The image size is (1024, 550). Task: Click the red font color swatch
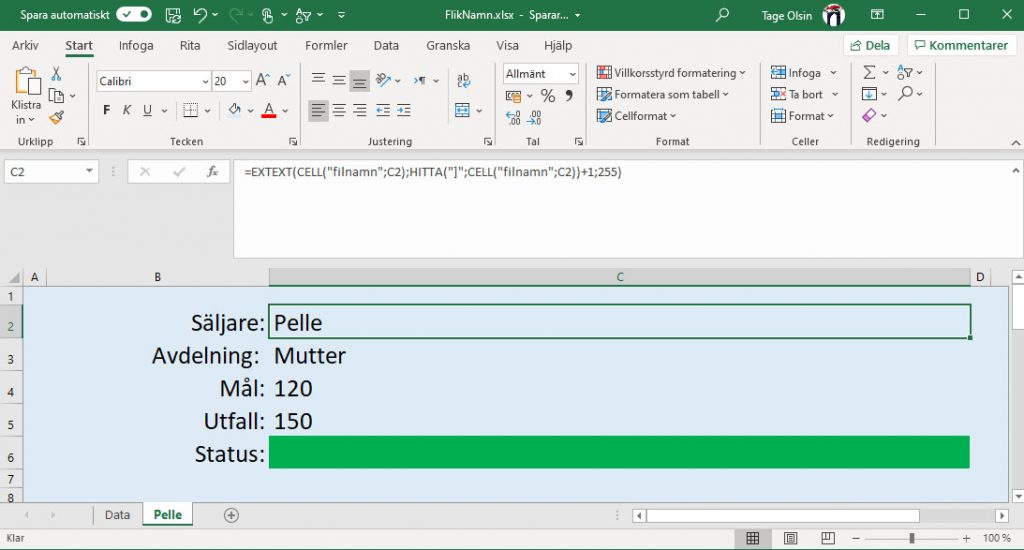click(x=268, y=111)
